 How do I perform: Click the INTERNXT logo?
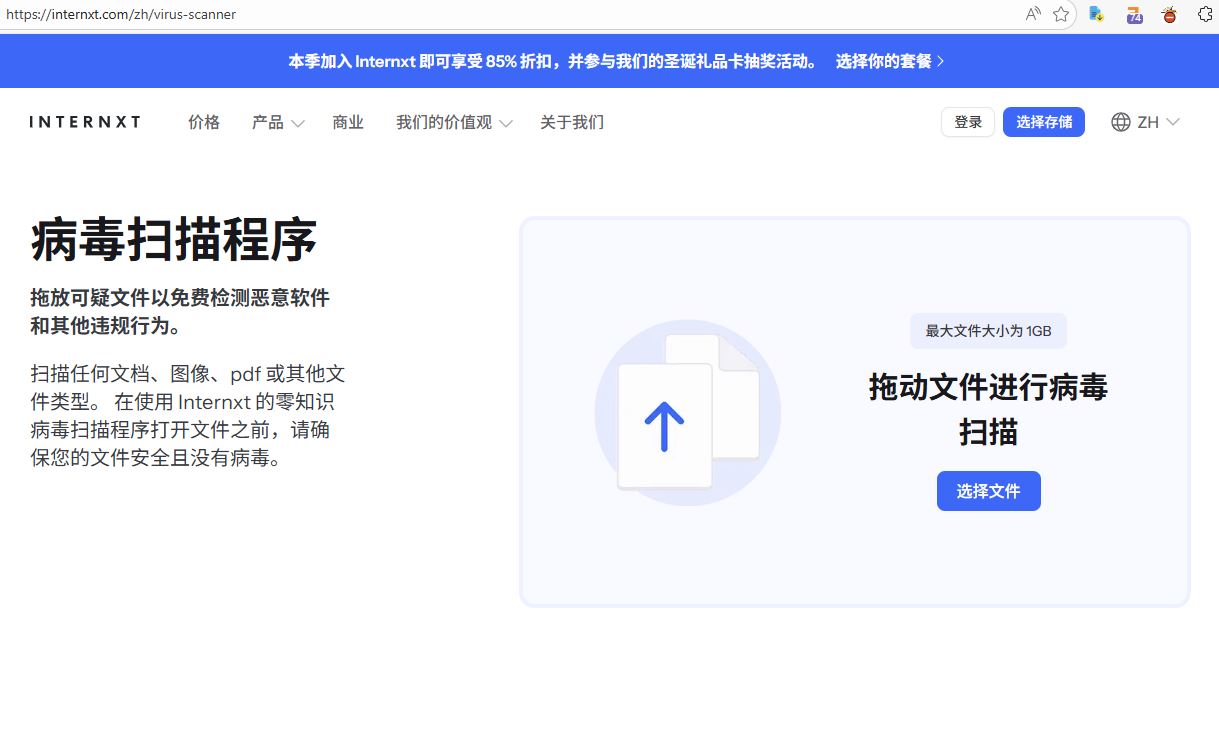[85, 122]
